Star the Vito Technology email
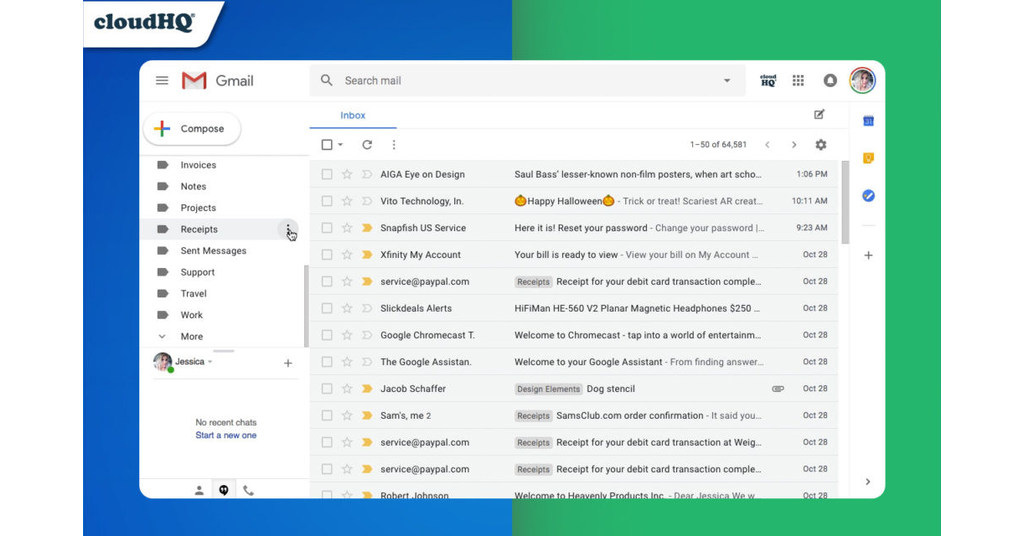Image resolution: width=1024 pixels, height=536 pixels. point(347,201)
